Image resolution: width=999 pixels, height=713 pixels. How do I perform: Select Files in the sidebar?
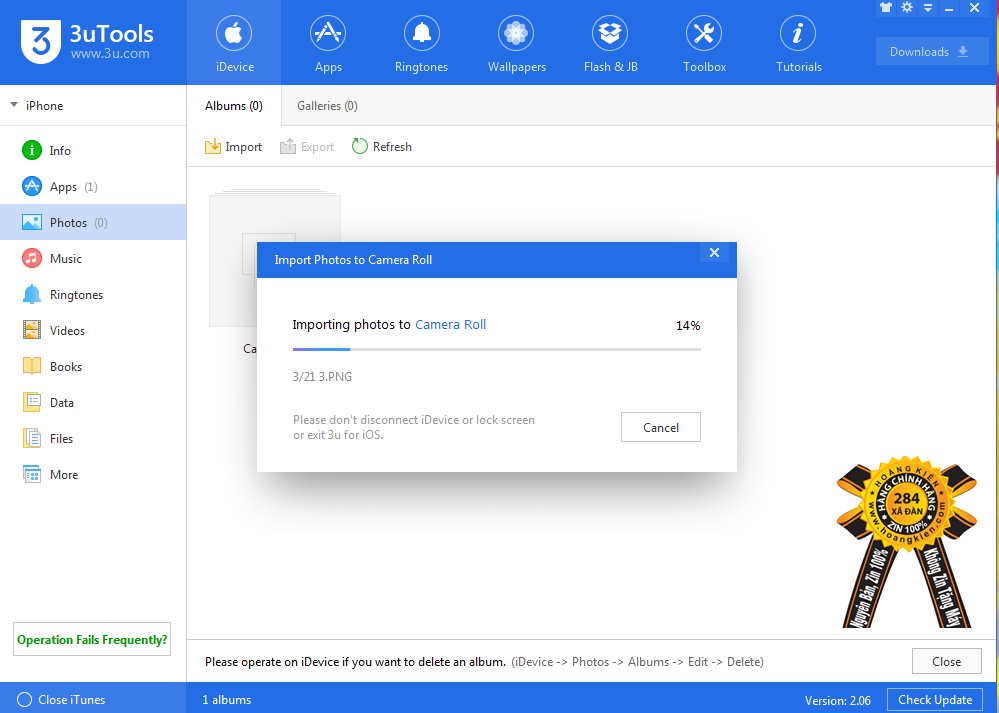coord(93,438)
